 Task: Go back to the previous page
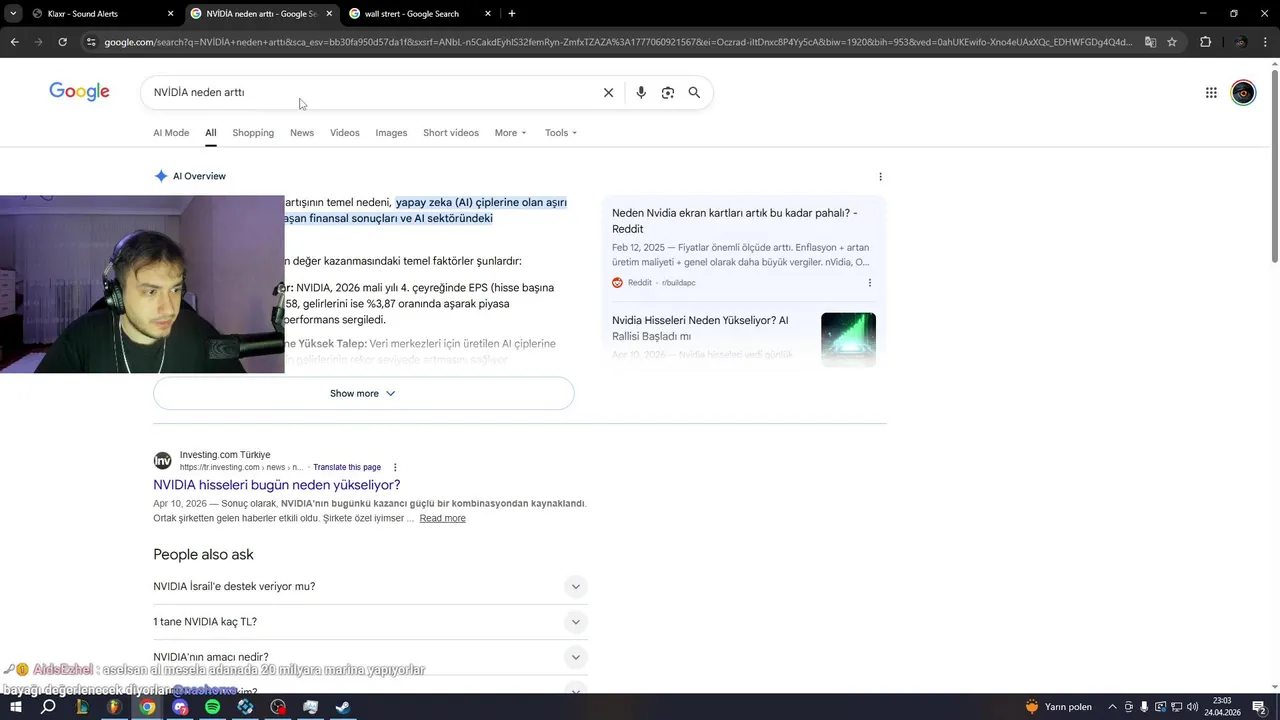(14, 42)
